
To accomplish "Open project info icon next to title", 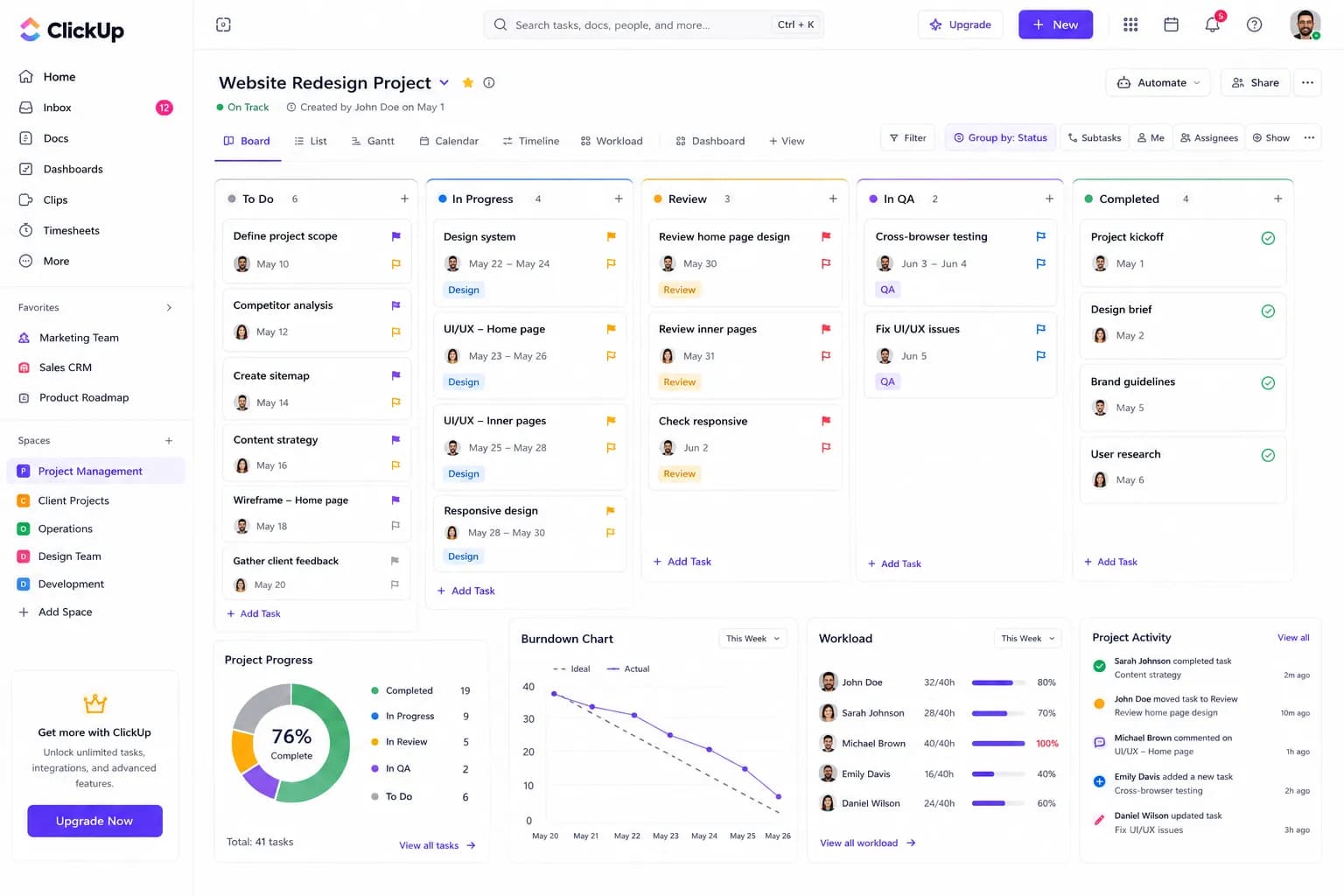I will pos(489,82).
